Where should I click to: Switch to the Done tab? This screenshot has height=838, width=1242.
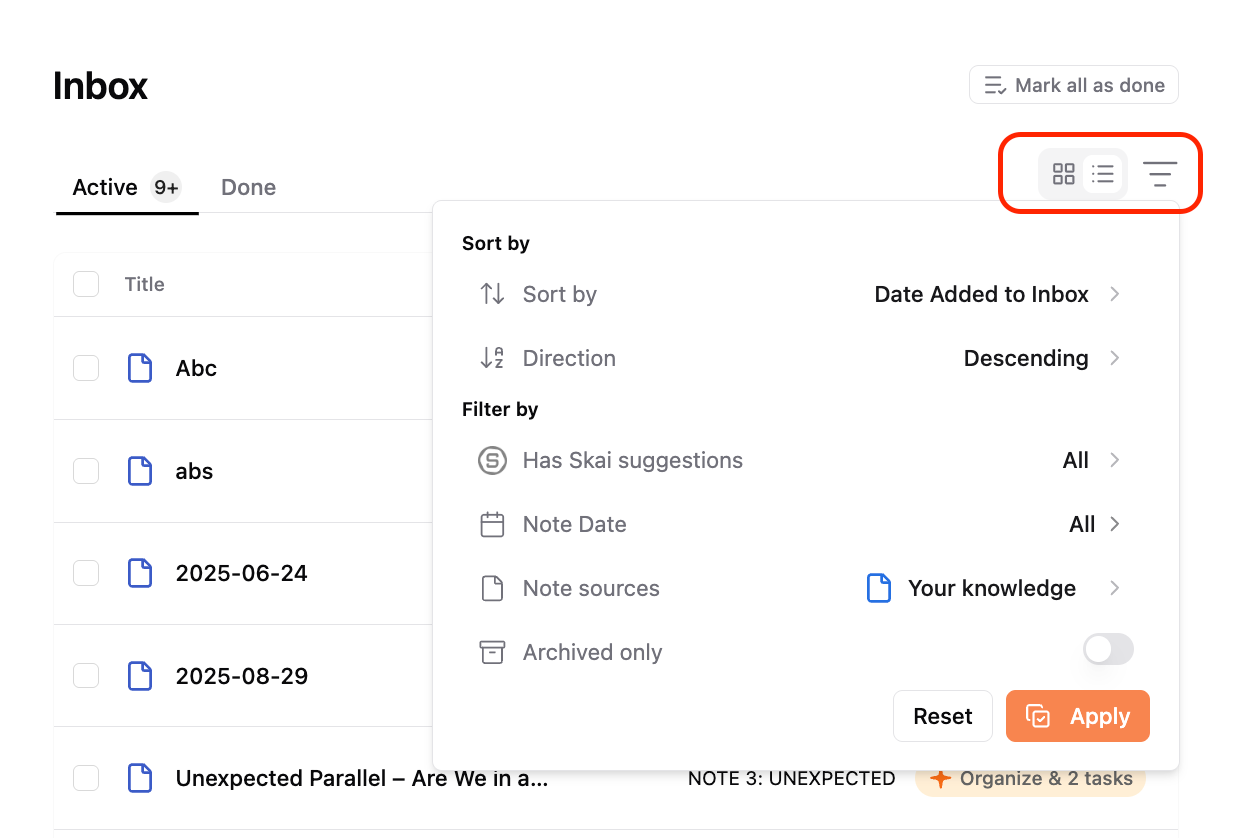coord(248,187)
